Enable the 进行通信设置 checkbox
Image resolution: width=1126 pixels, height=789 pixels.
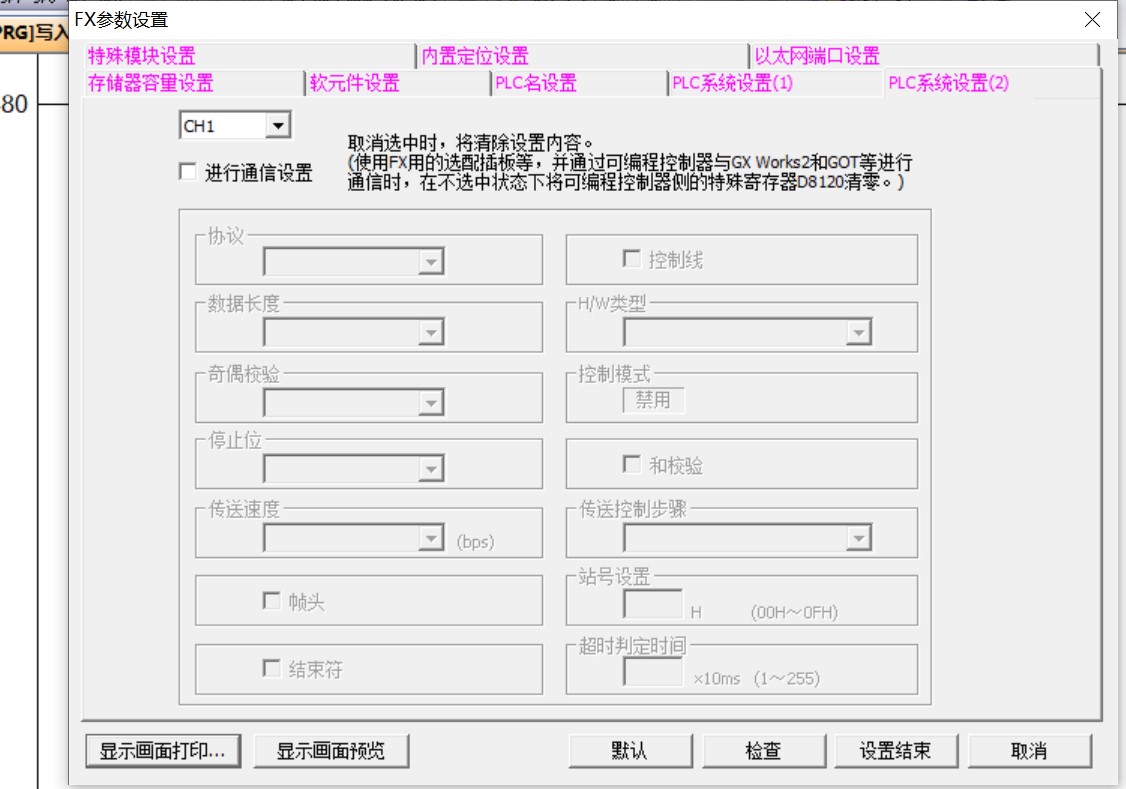(x=188, y=172)
